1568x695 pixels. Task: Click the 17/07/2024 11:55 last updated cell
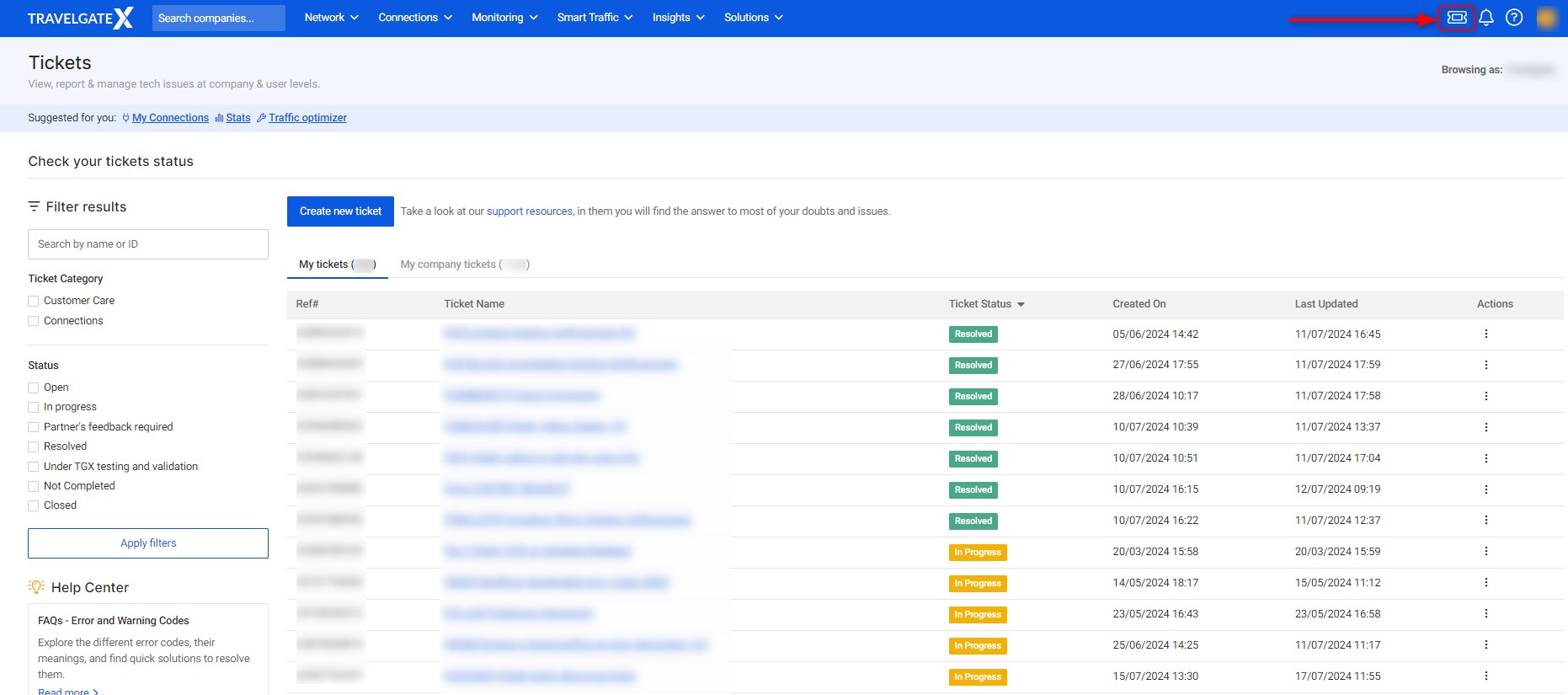click(1337, 676)
